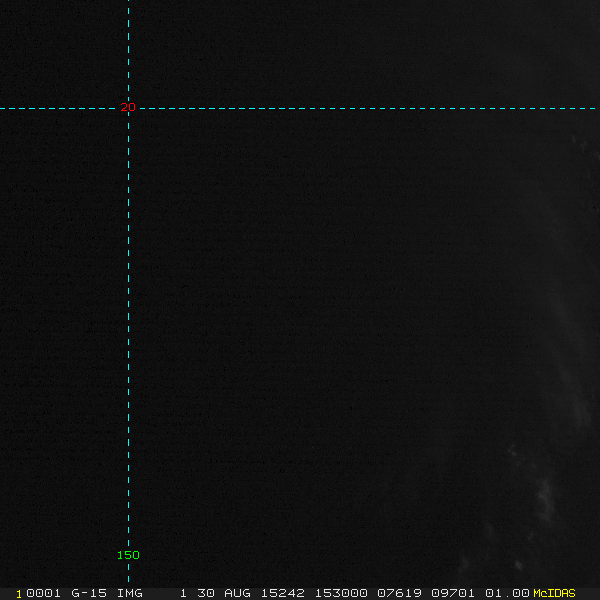Click the Julian date 15242
Screen dimensions: 600x600
pyautogui.click(x=283, y=593)
